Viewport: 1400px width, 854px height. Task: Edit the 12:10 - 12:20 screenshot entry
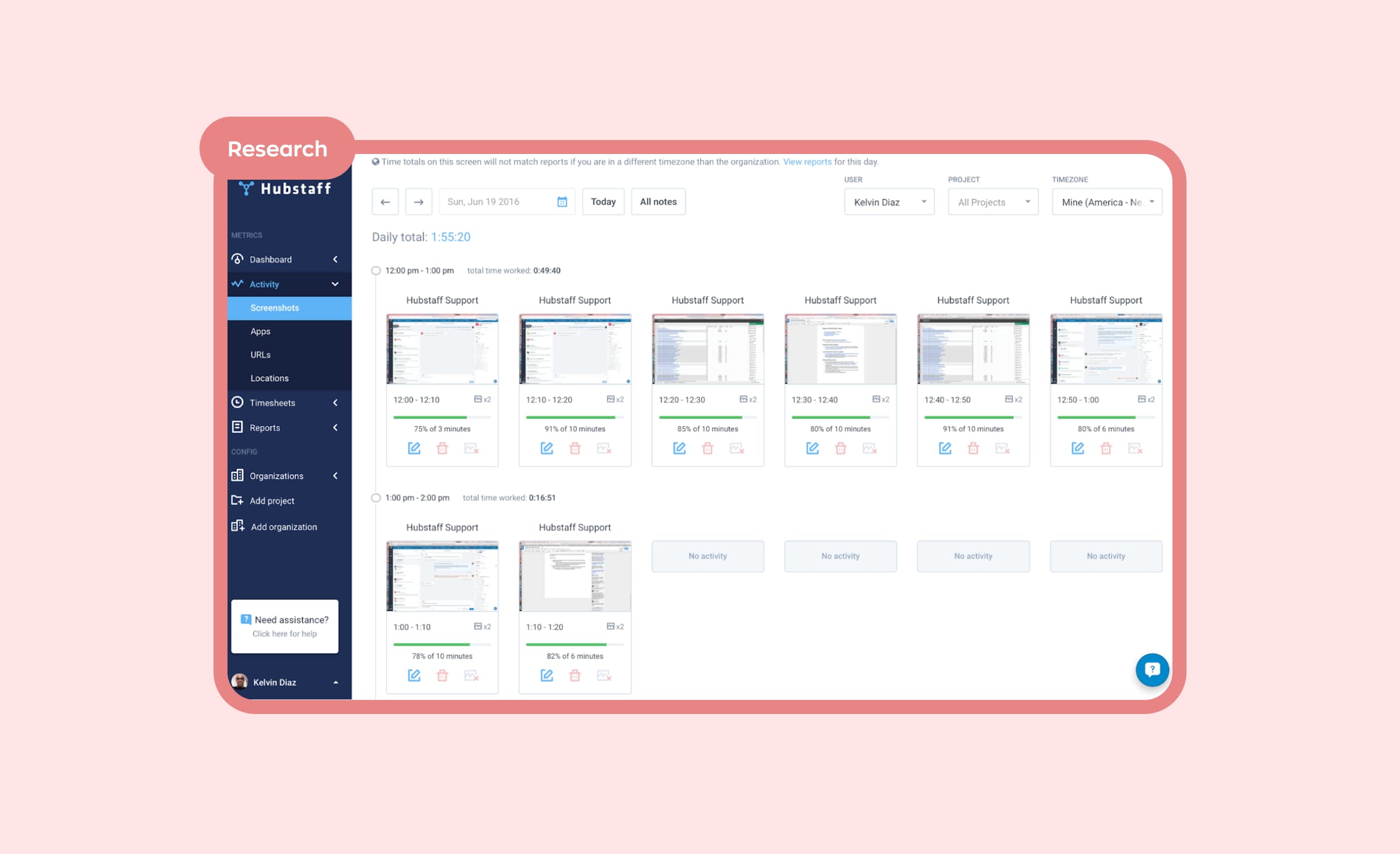tap(547, 448)
